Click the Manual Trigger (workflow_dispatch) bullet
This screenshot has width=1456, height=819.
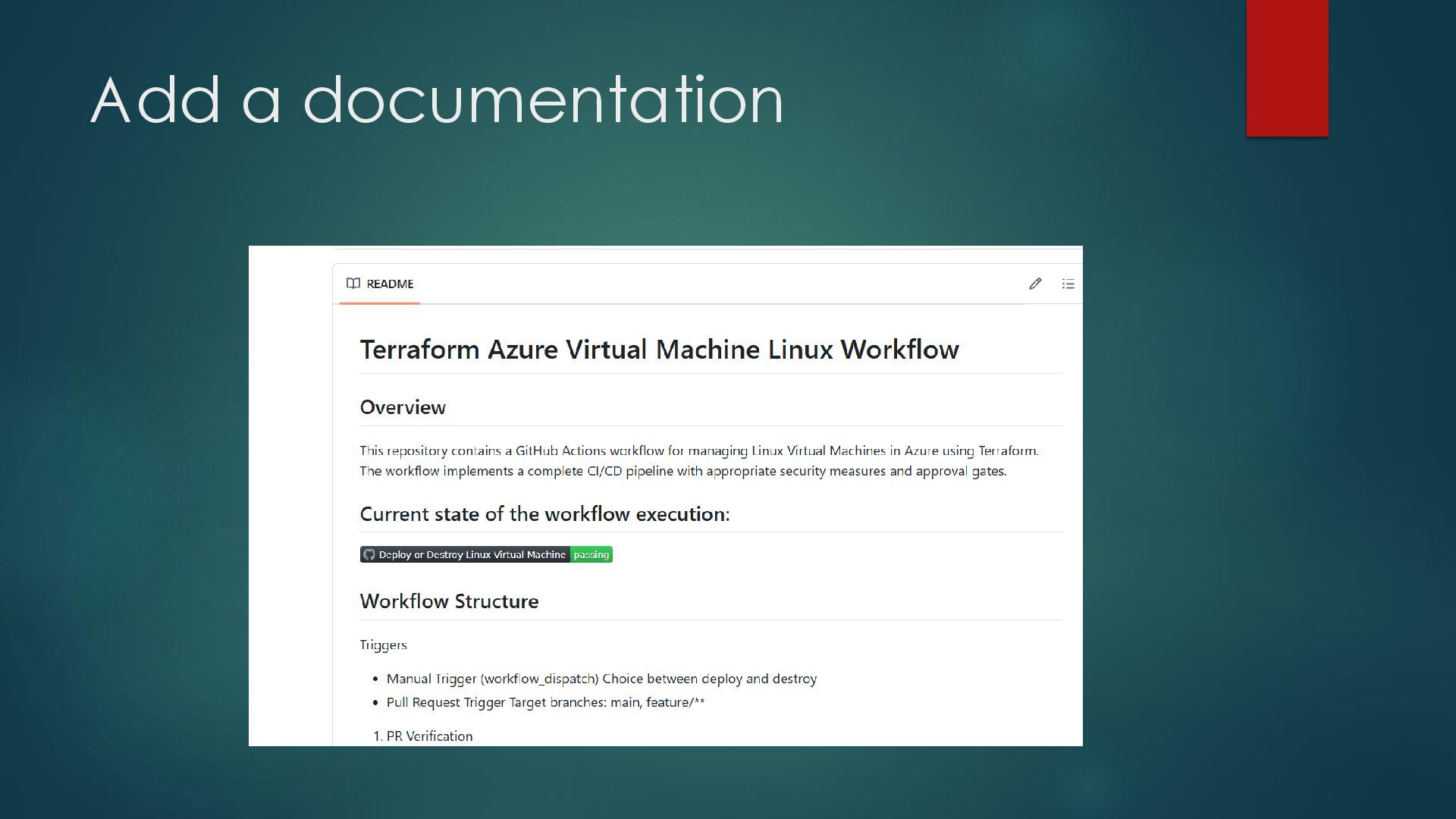coord(601,679)
